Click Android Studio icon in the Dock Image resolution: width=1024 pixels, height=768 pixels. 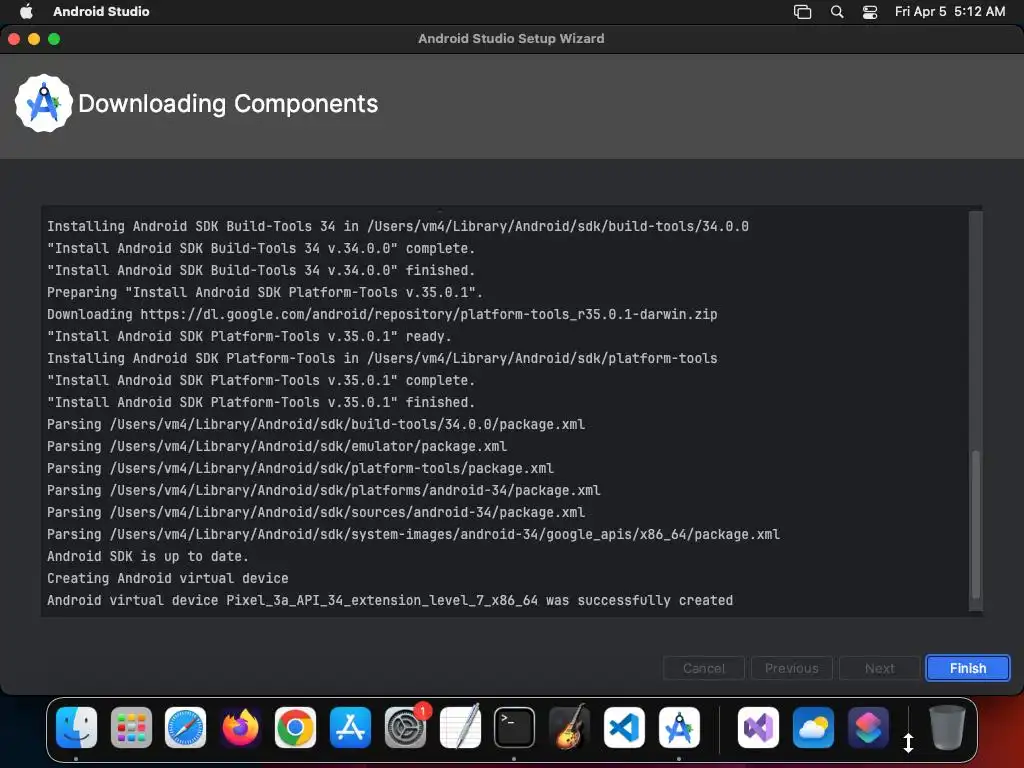pyautogui.click(x=679, y=727)
